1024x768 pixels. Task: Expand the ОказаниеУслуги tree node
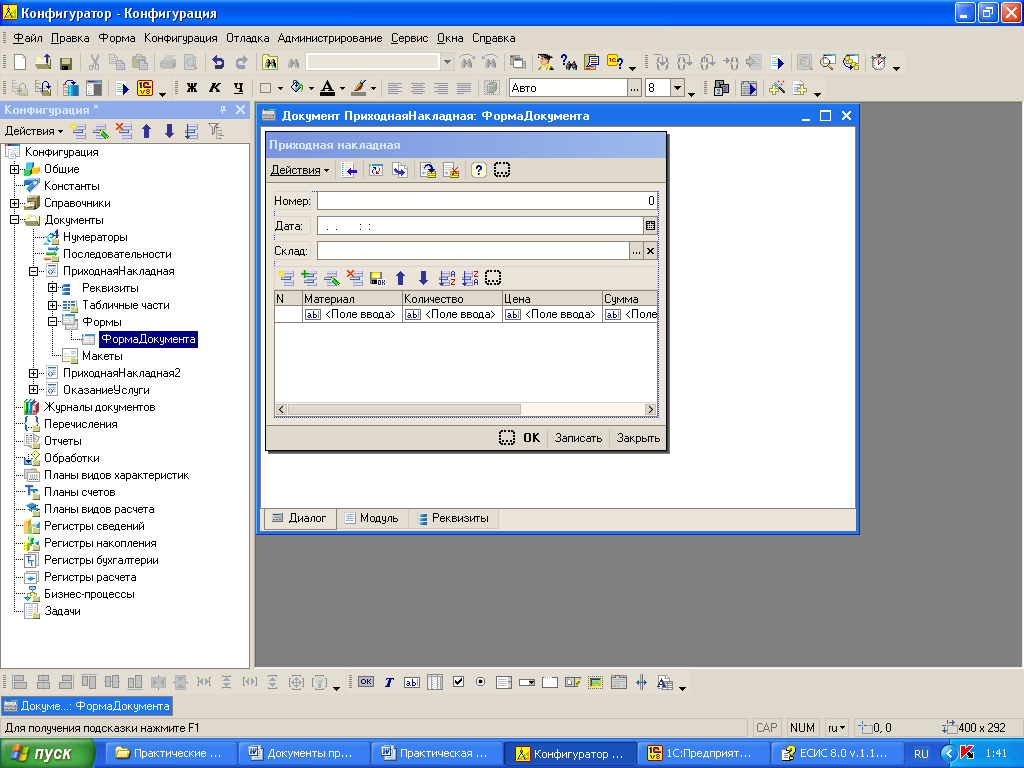pyautogui.click(x=33, y=390)
